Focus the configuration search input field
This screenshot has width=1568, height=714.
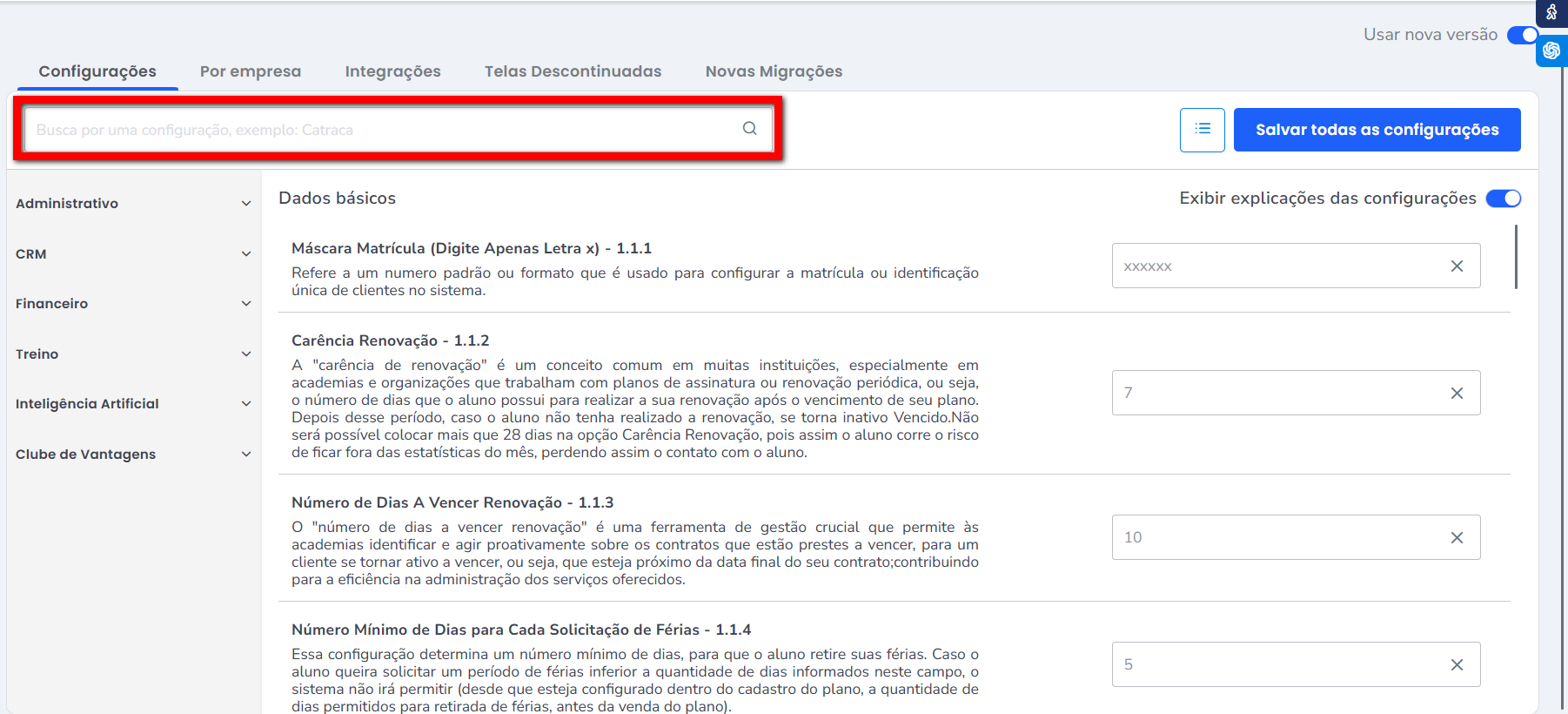coord(383,130)
